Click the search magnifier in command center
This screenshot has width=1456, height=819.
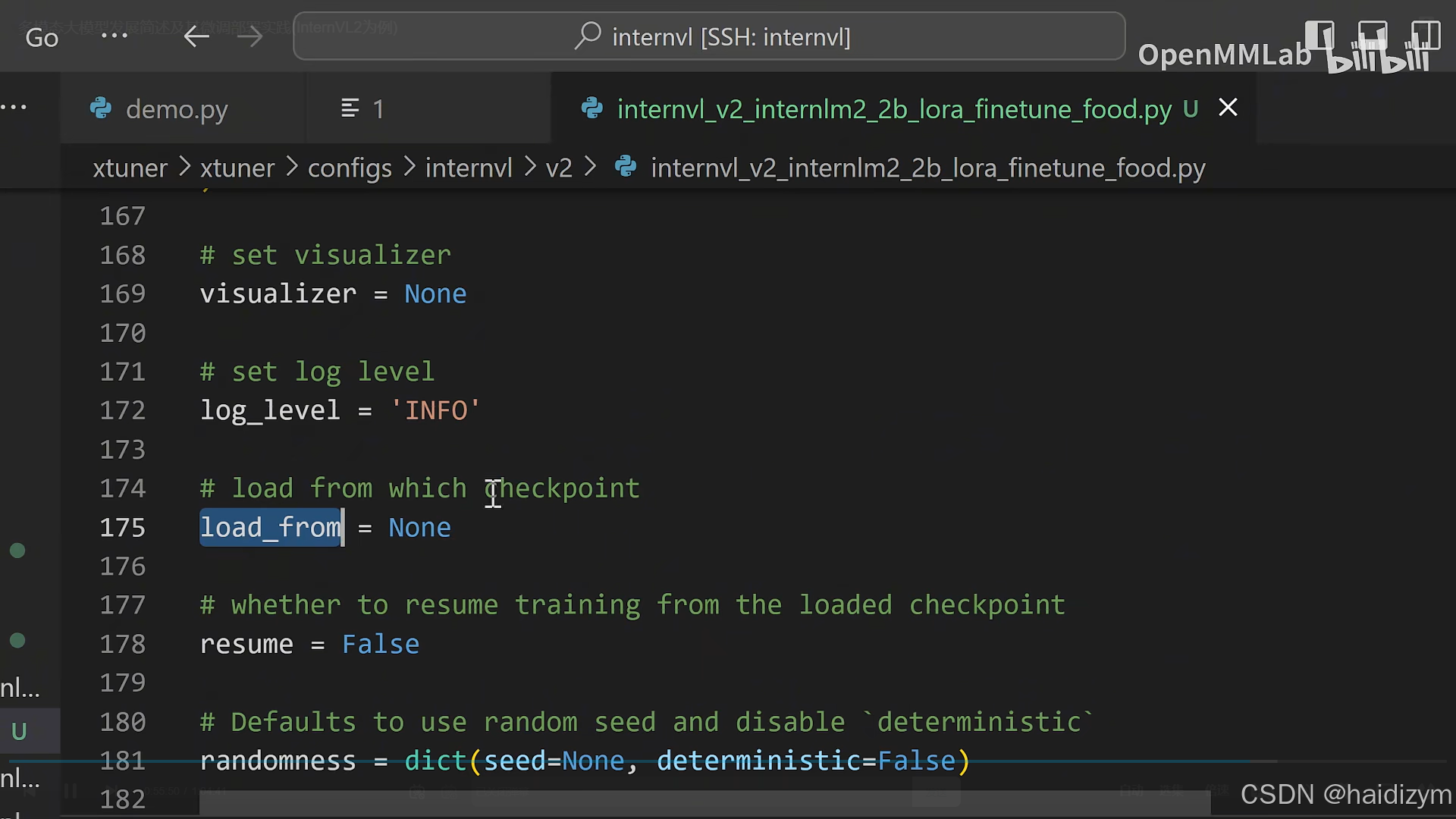(588, 36)
